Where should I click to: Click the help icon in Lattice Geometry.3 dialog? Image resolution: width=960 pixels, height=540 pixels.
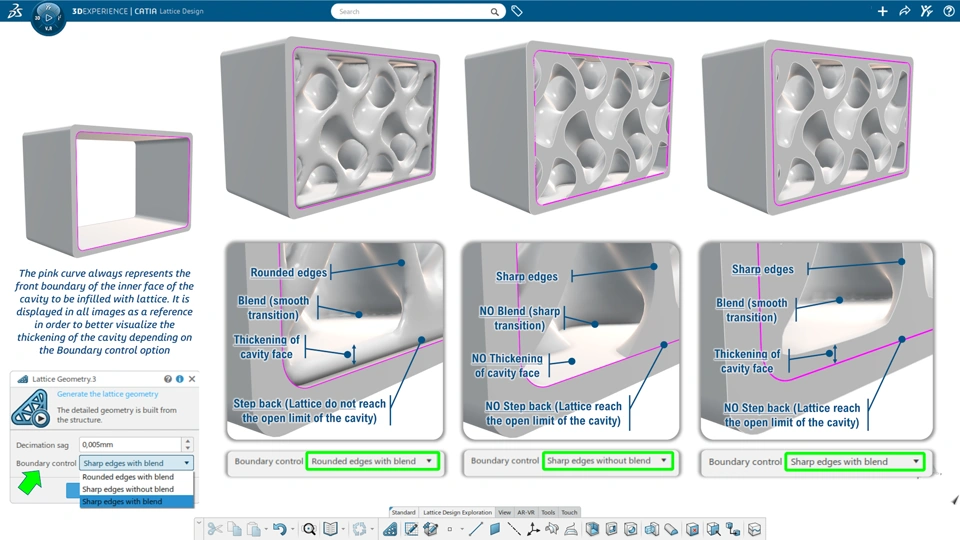point(168,379)
